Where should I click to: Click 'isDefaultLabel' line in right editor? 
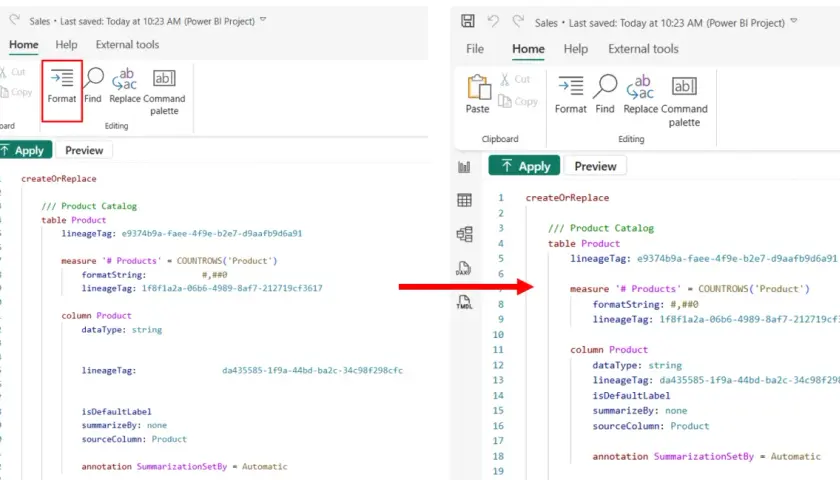click(631, 396)
